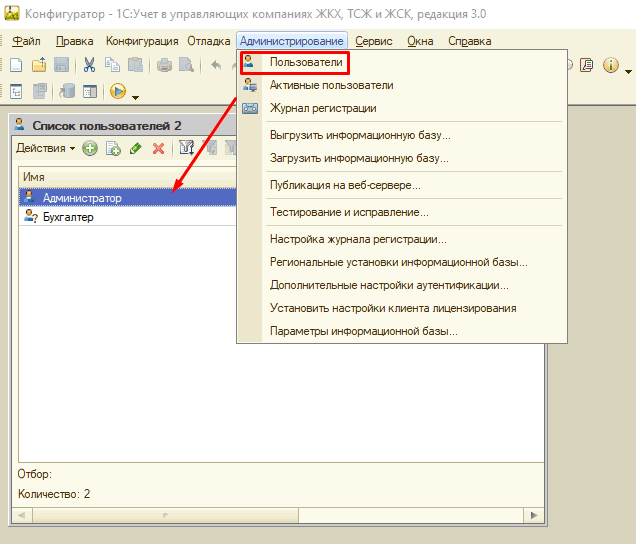The image size is (636, 544).
Task: Open the Действия dropdown in user list
Action: point(45,148)
